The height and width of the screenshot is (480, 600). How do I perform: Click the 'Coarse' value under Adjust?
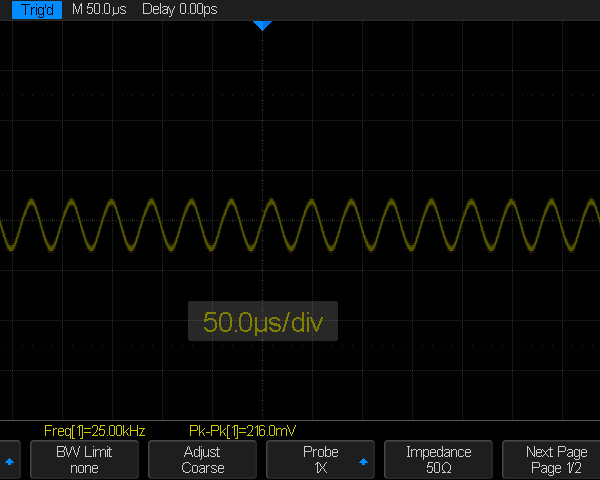(202, 468)
